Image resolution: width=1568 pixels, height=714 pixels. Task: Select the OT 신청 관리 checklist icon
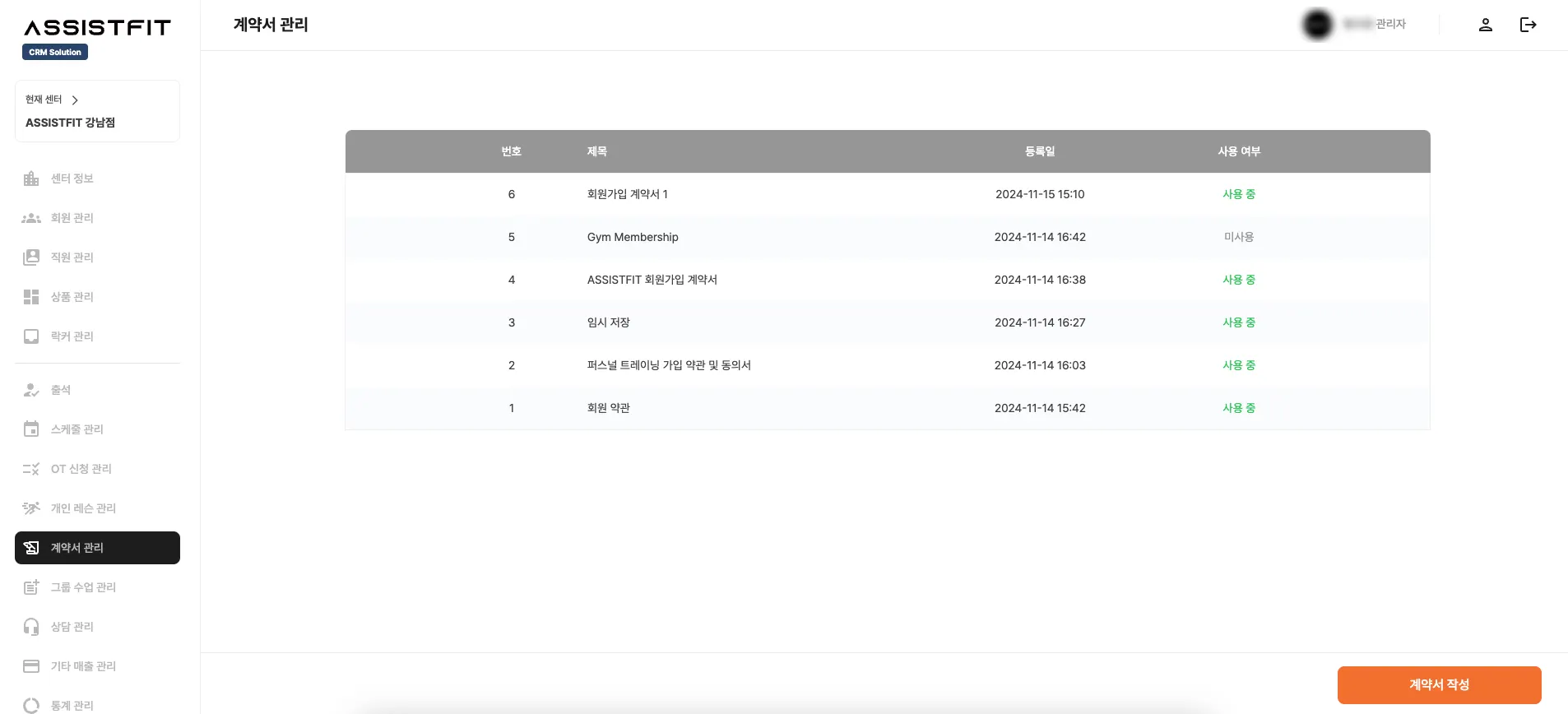coord(31,469)
